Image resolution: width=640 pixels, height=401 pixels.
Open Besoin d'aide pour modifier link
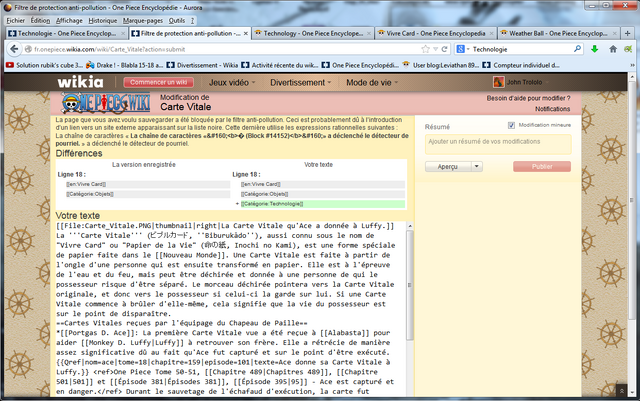[528, 98]
